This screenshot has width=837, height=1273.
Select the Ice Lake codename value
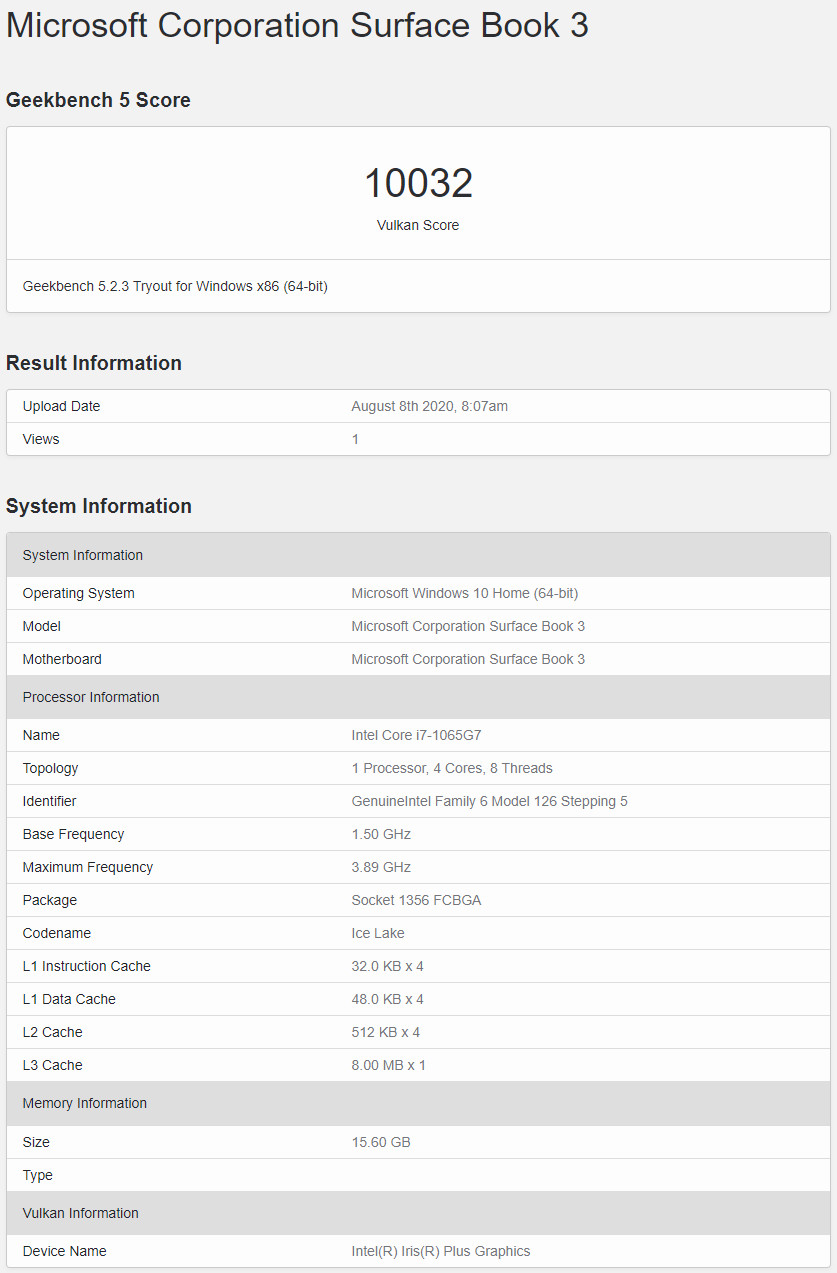point(378,933)
